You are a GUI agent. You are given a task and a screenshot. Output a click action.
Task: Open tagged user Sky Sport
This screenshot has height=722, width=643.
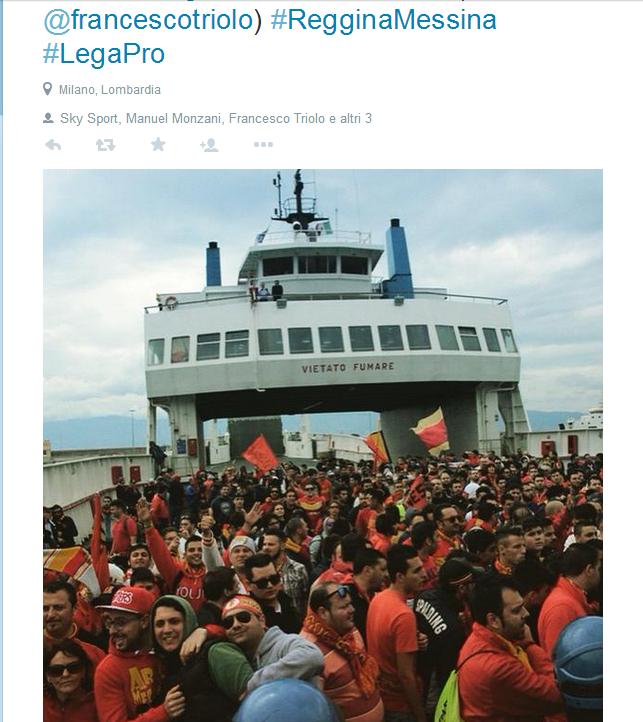89,119
